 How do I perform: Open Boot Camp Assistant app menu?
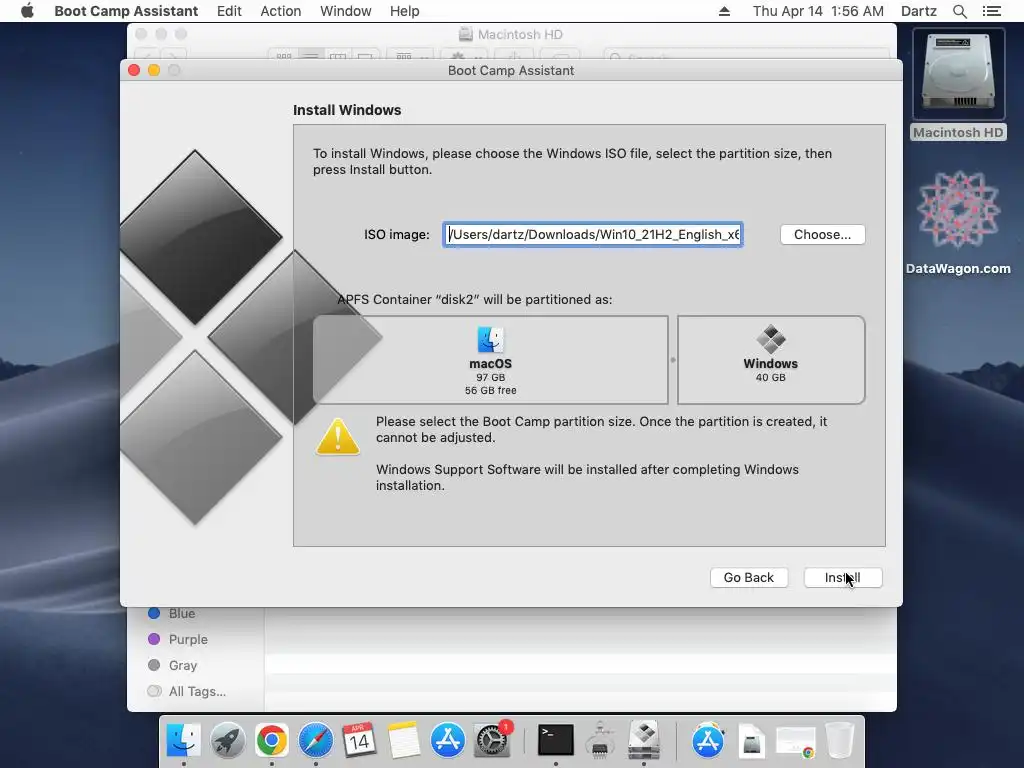(x=126, y=11)
